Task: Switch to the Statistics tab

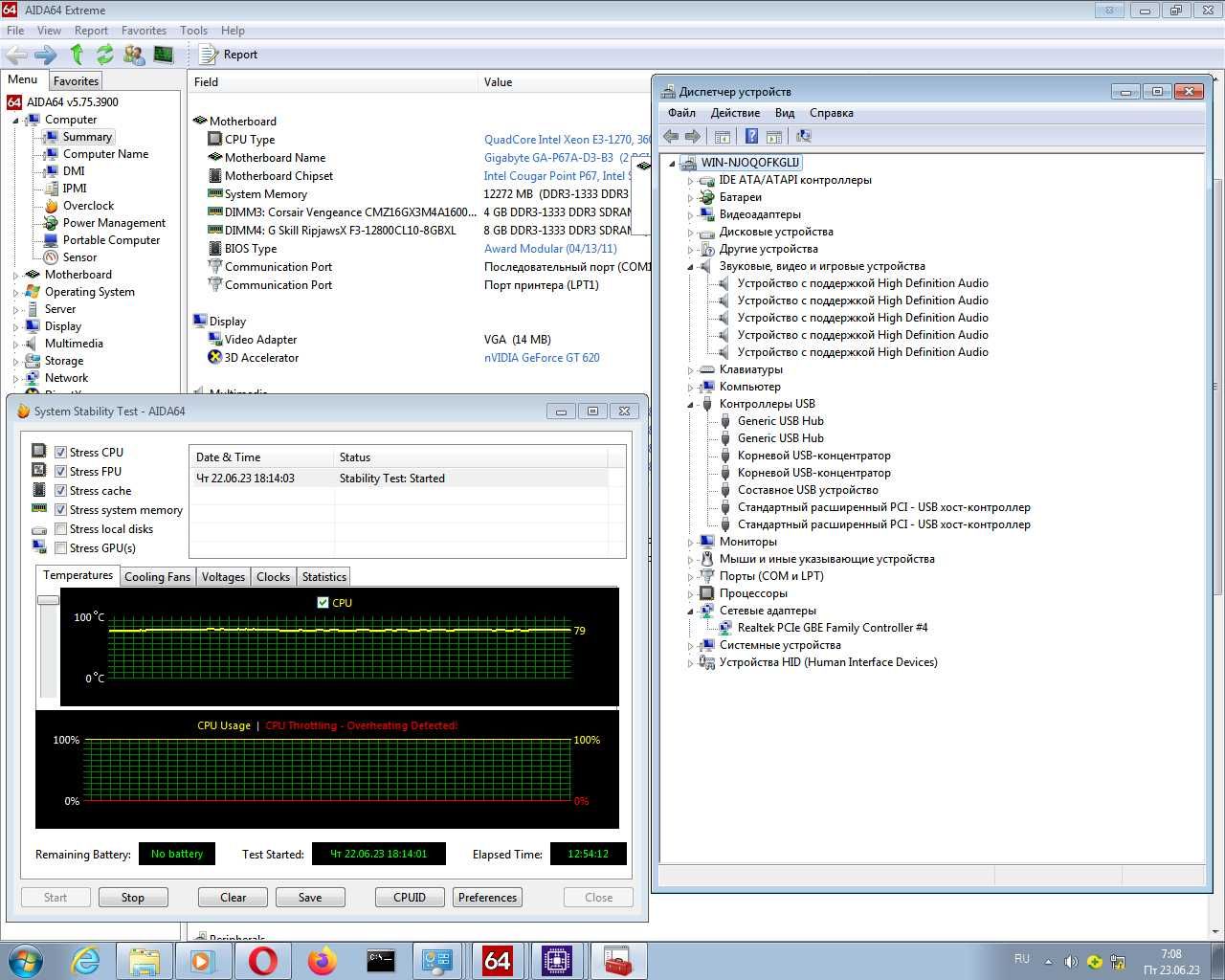Action: 323,577
